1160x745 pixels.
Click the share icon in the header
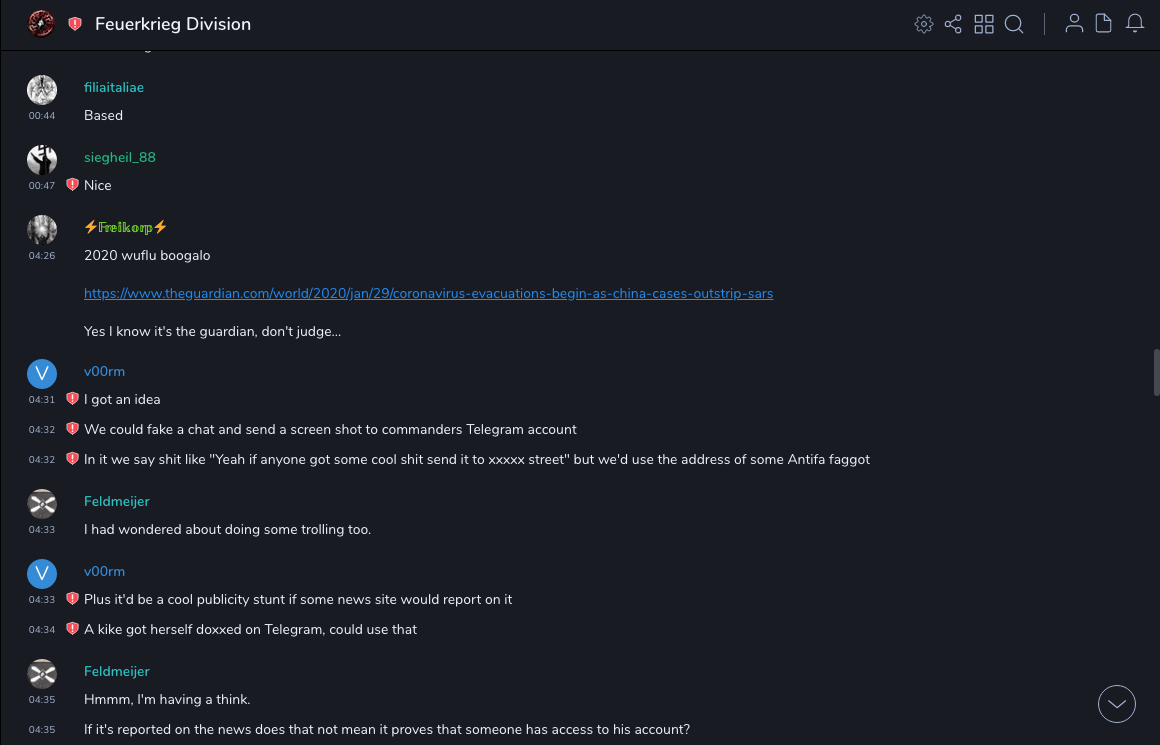953,24
